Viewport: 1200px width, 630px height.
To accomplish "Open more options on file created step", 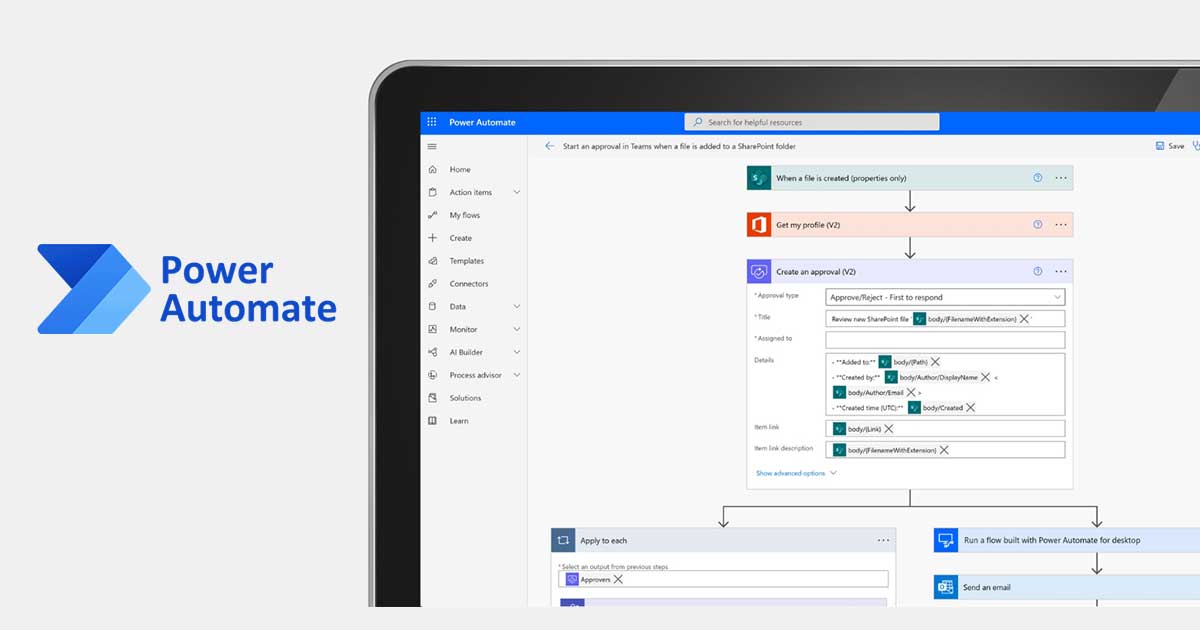I will (x=1061, y=178).
